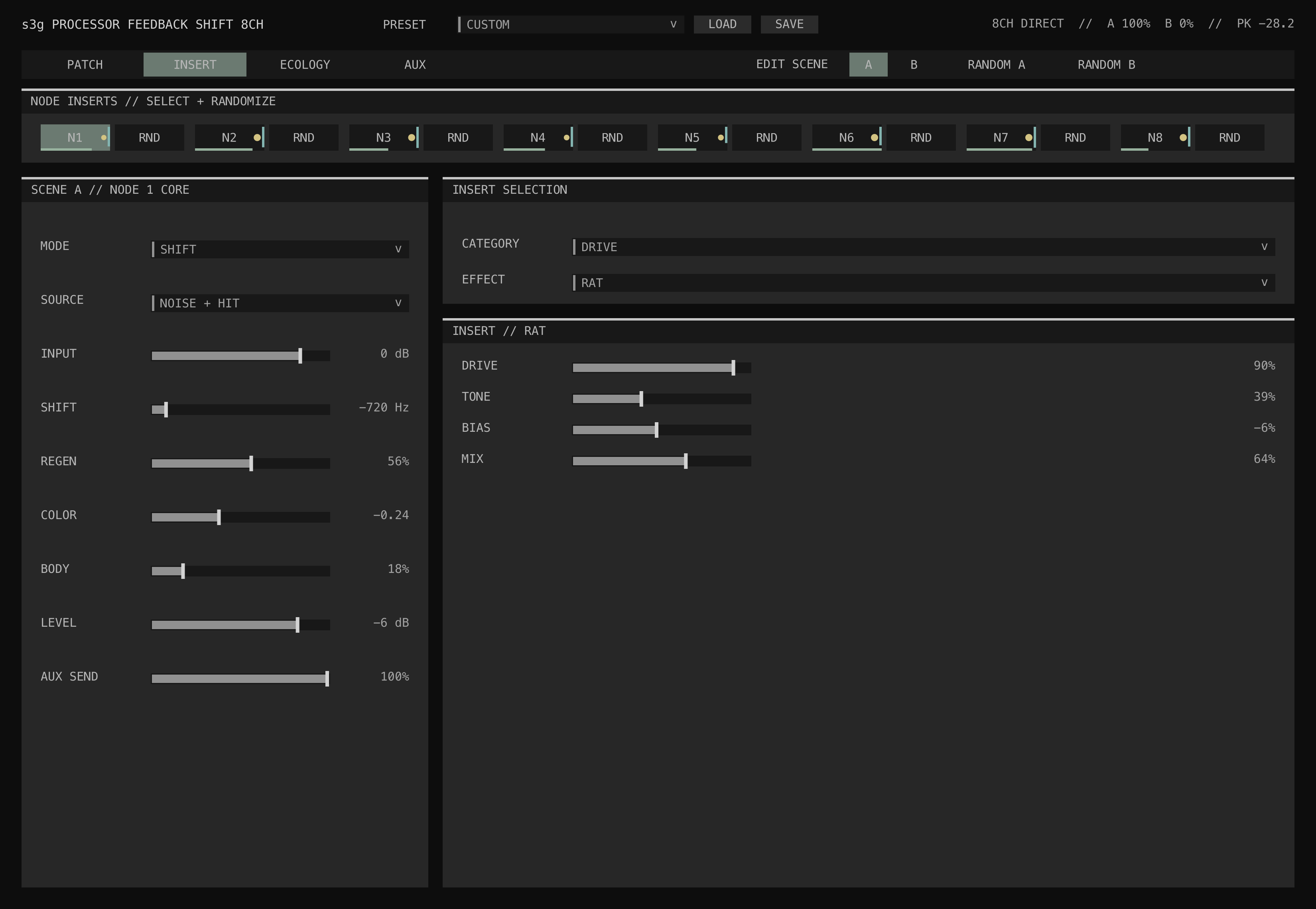
Task: Adjust the BODY slider
Action: click(x=240, y=571)
